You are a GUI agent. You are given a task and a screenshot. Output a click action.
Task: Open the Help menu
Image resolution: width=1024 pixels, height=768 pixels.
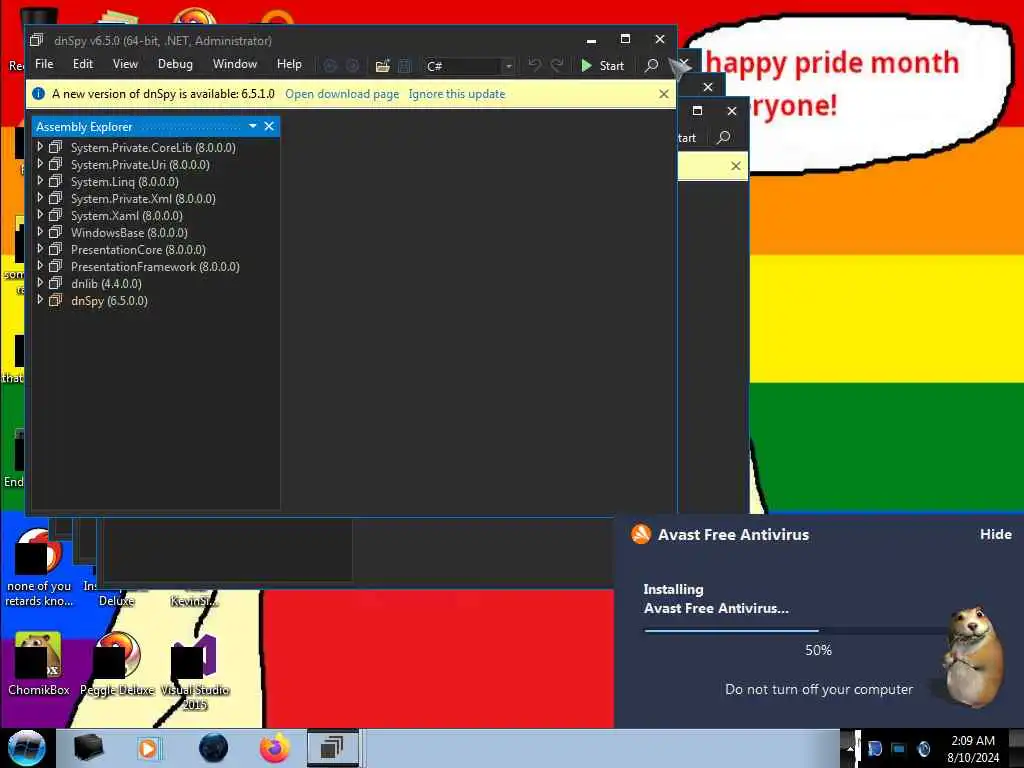289,64
